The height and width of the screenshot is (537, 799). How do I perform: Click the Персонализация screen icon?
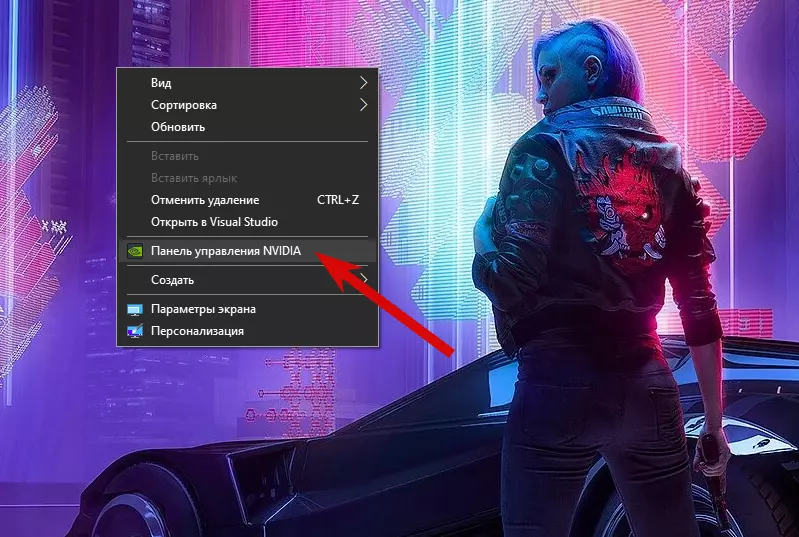coord(135,331)
